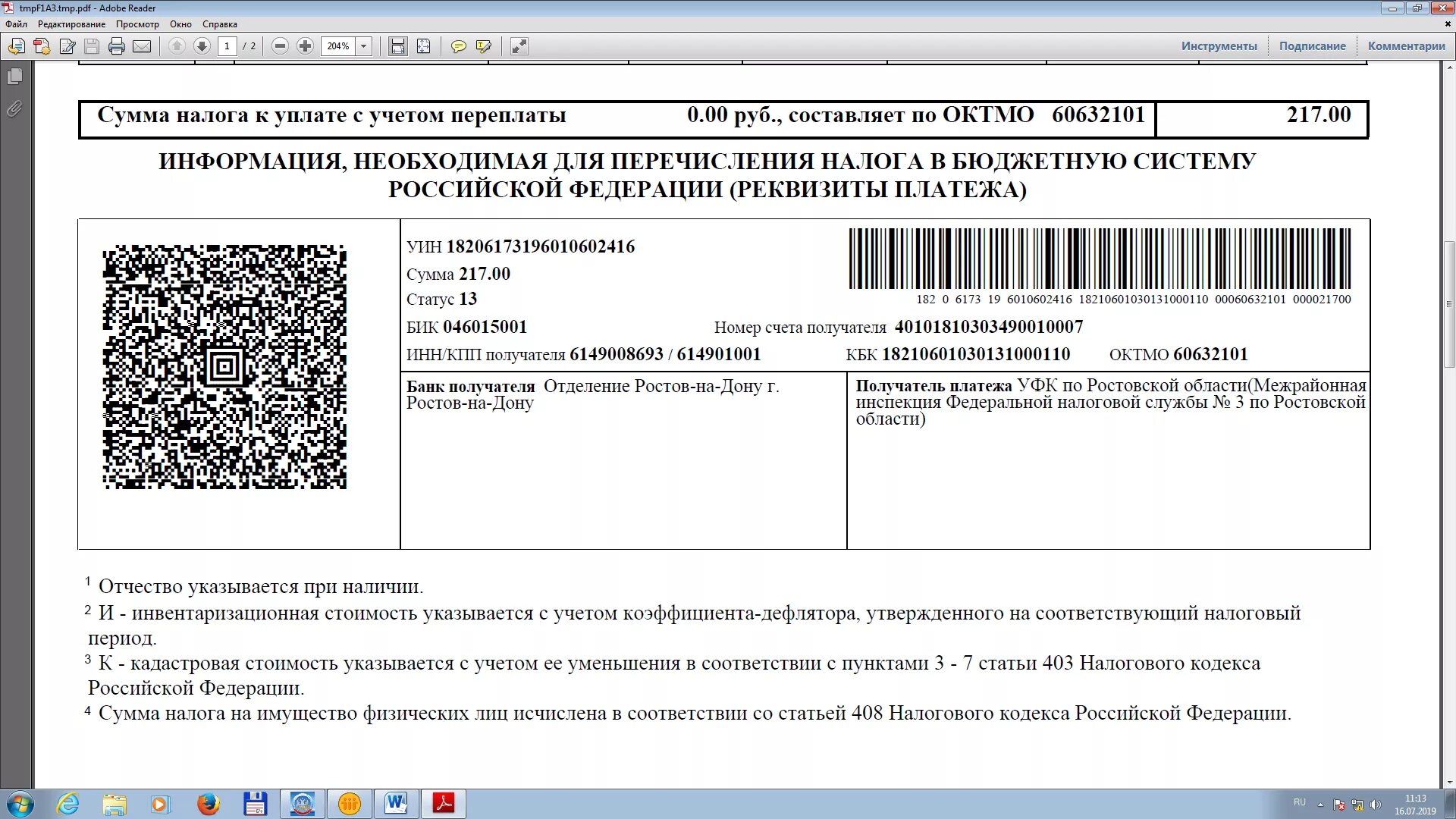Viewport: 1456px width, 819px height.
Task: Expand the Комментарии pane
Action: (x=1406, y=46)
